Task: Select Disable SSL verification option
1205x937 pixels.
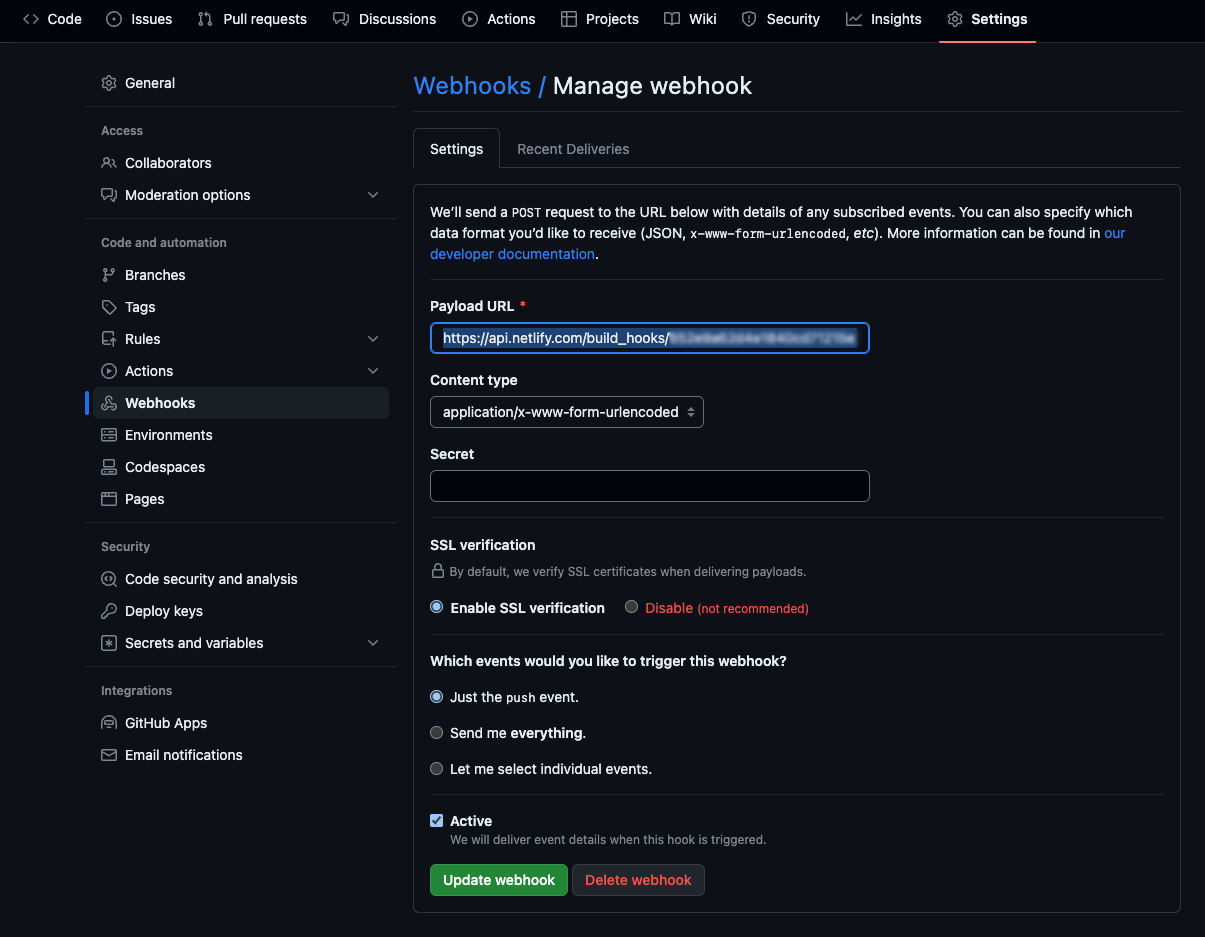Action: click(x=631, y=607)
